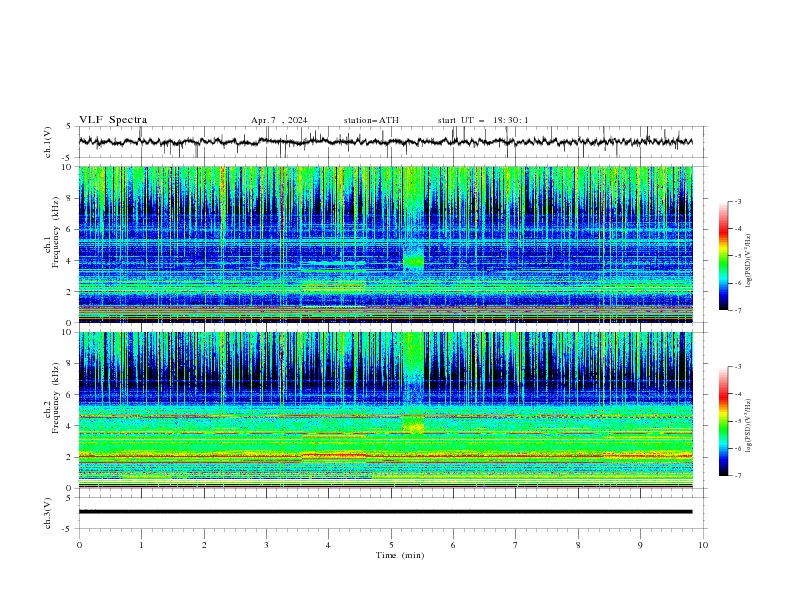Click the '6' frequency tick of ch.1 panel
Viewport: 792px width, 612px height.
(70, 229)
